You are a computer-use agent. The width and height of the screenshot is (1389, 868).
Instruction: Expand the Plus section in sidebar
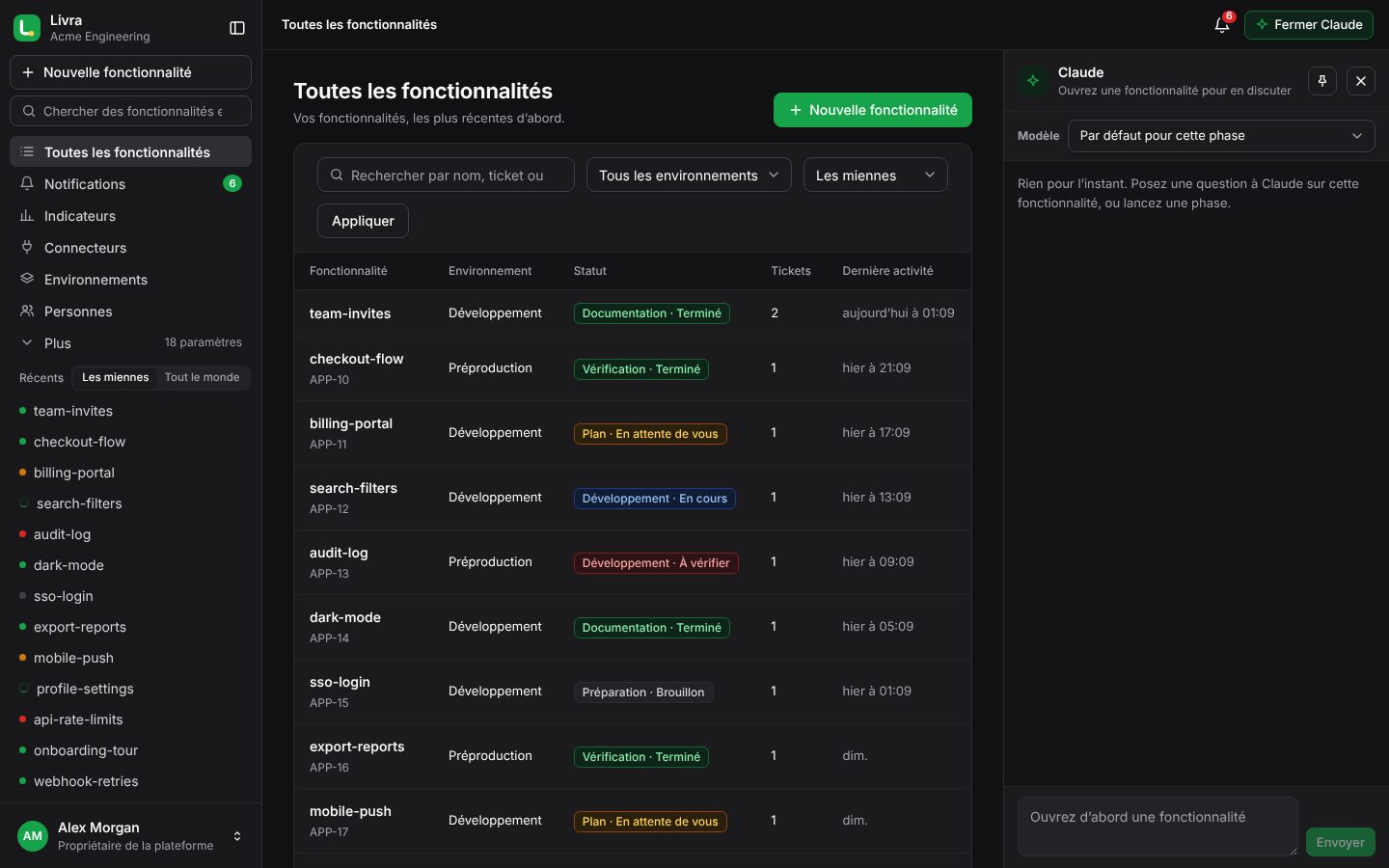tap(130, 343)
